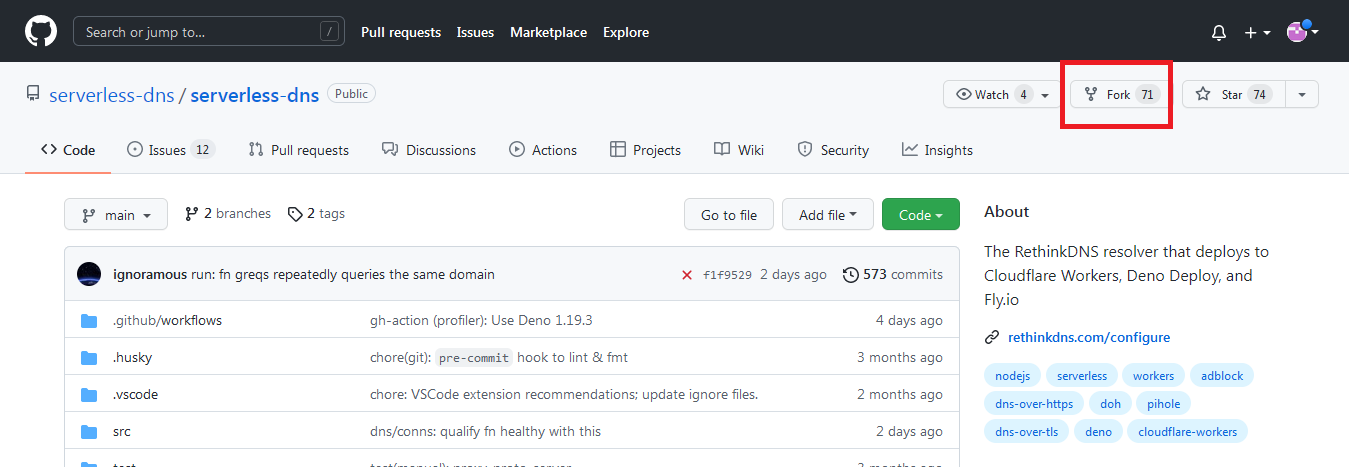Click the adblock topic tag
The image size is (1349, 467).
1222,376
